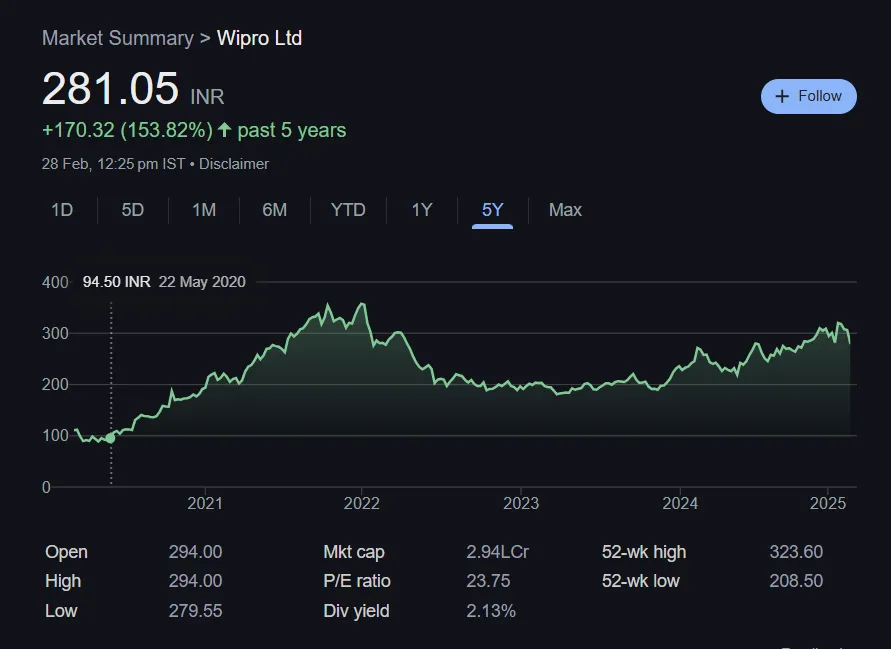Click the 22 May 2020 tooltip date

(x=202, y=282)
